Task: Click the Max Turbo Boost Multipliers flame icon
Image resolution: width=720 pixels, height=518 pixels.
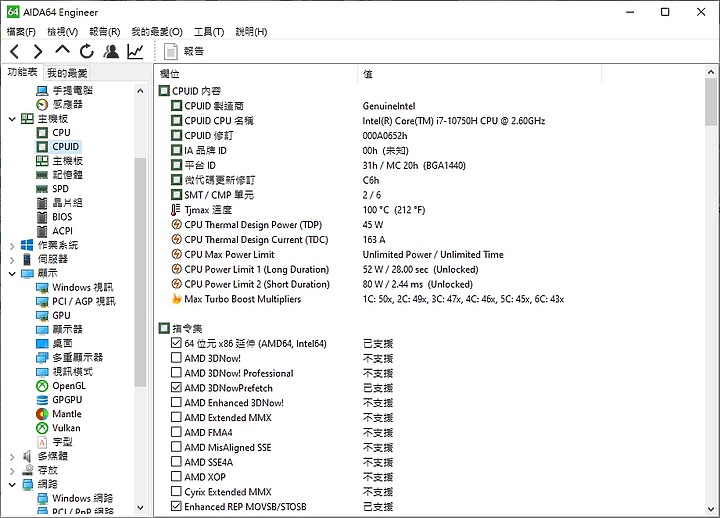Action: tap(176, 299)
